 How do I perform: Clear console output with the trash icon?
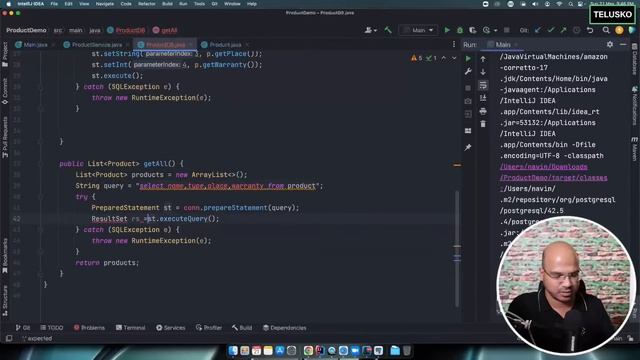[x=483, y=124]
